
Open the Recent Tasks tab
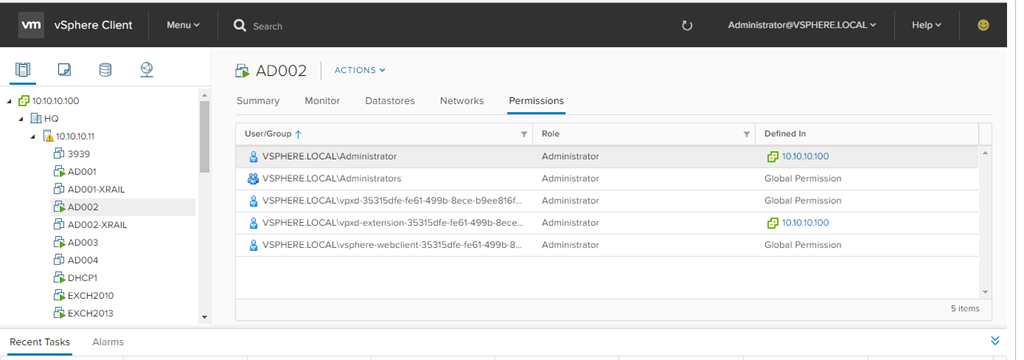40,342
